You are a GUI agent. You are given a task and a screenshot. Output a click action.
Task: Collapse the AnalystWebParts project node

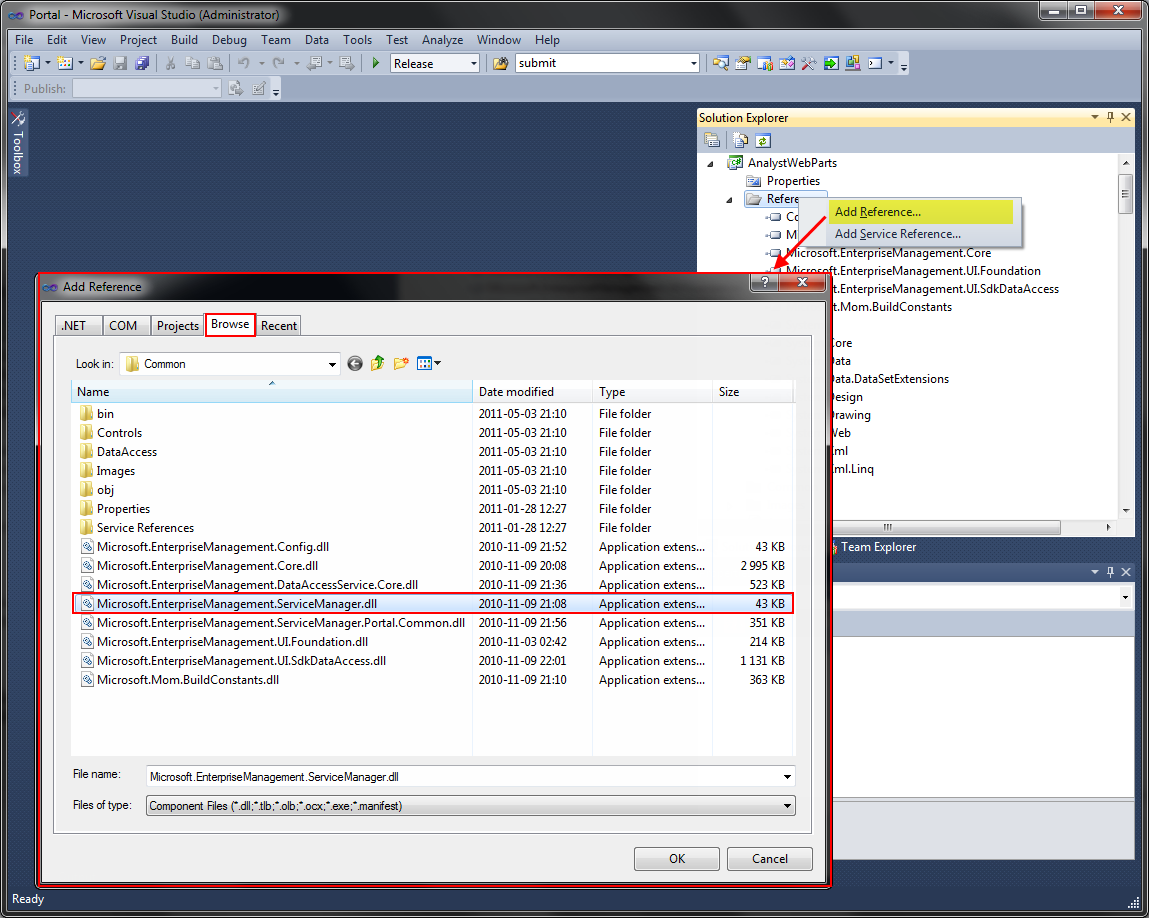tap(710, 163)
